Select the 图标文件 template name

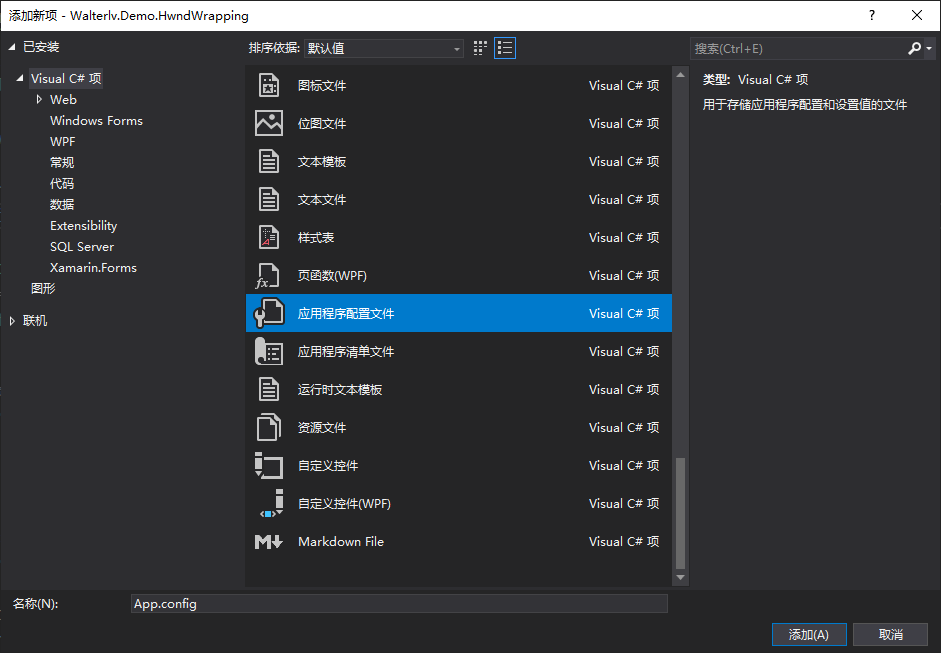pyautogui.click(x=322, y=85)
